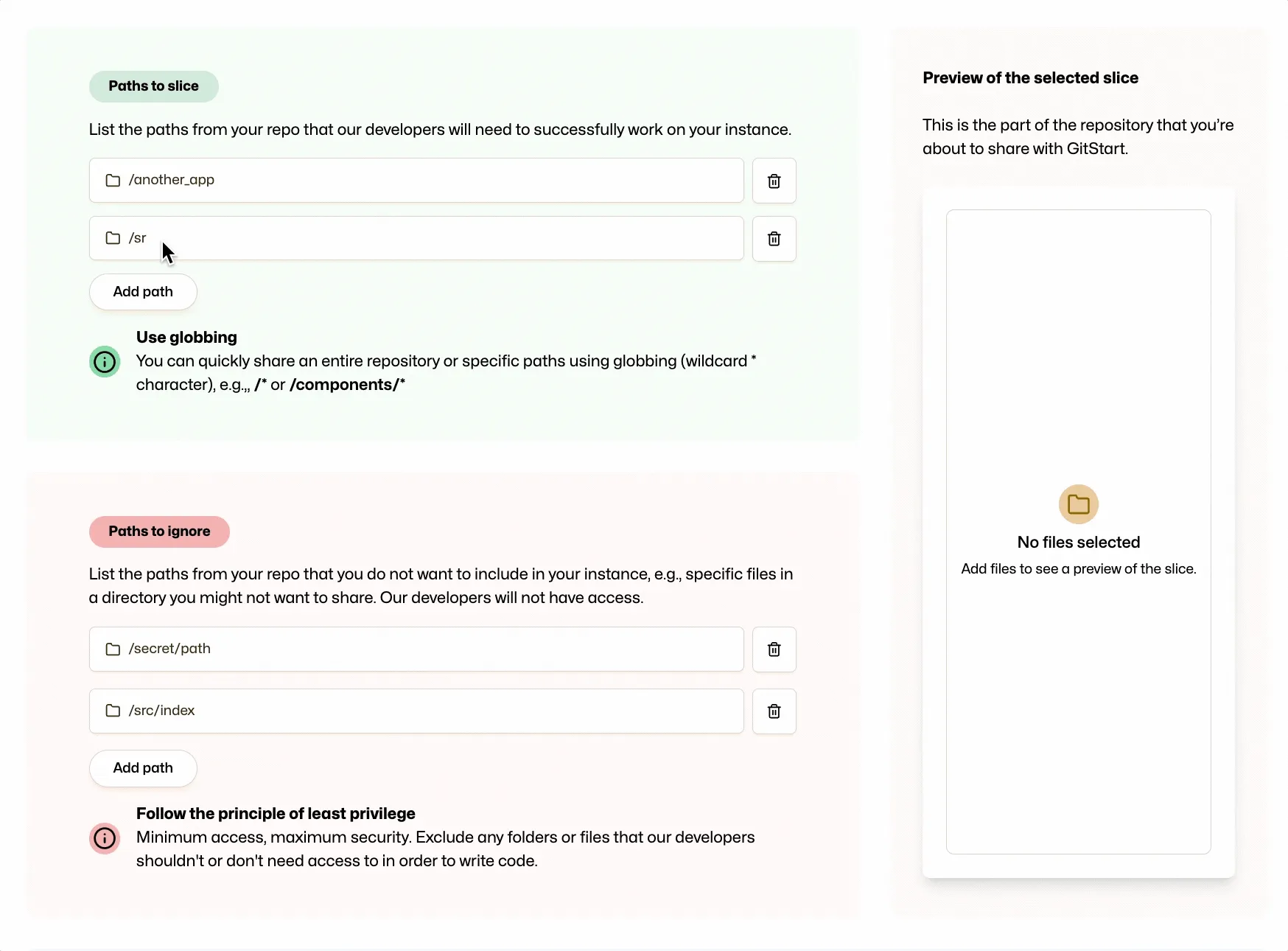The height and width of the screenshot is (951, 1288).
Task: Select the /src/index input field
Action: 368,711
